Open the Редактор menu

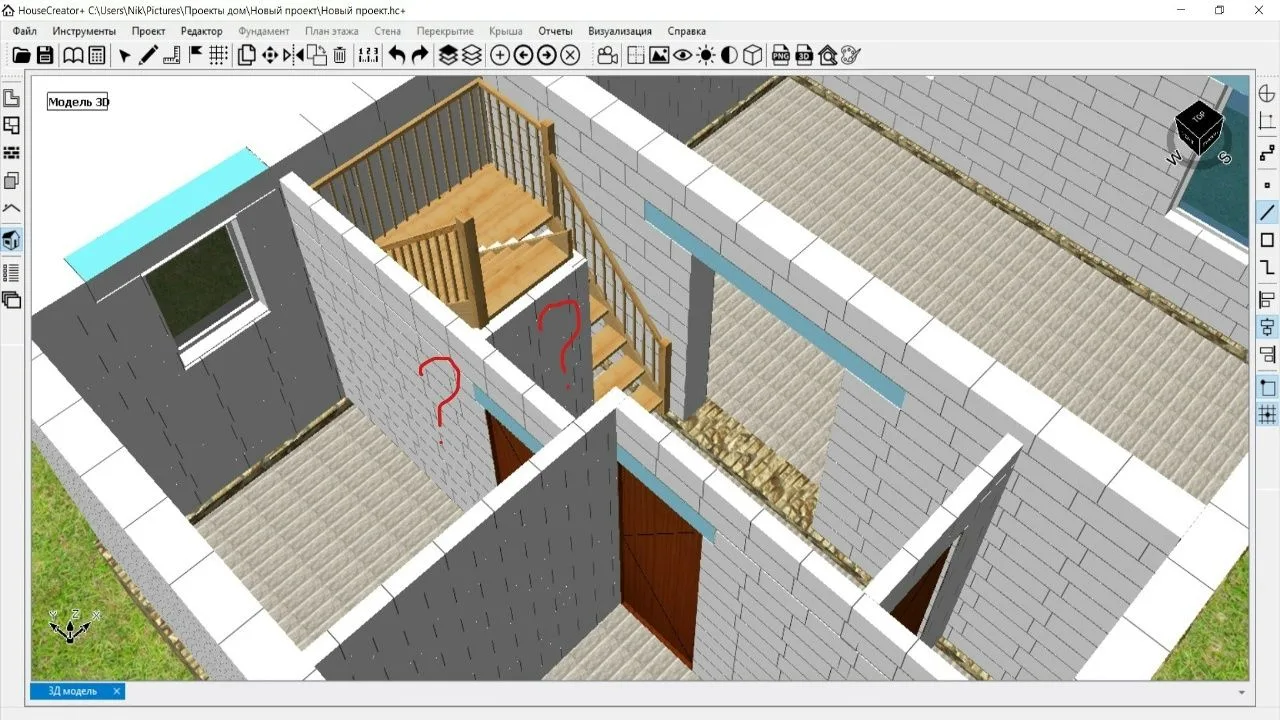pyautogui.click(x=201, y=31)
